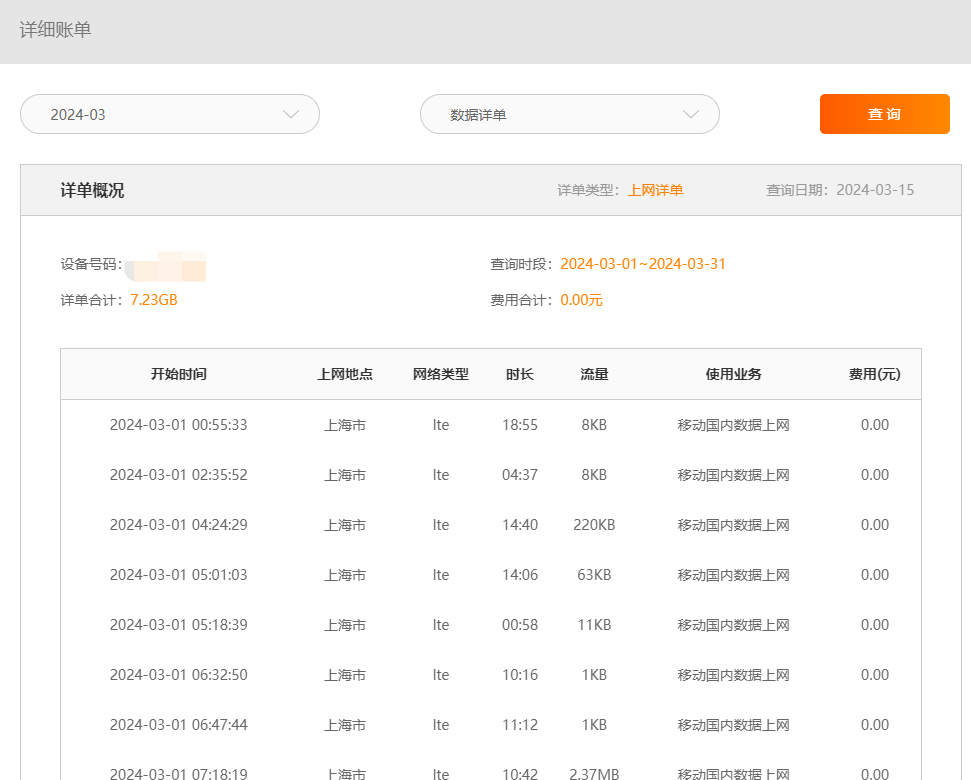
Task: Click the 上网地点 column header
Action: pos(345,374)
